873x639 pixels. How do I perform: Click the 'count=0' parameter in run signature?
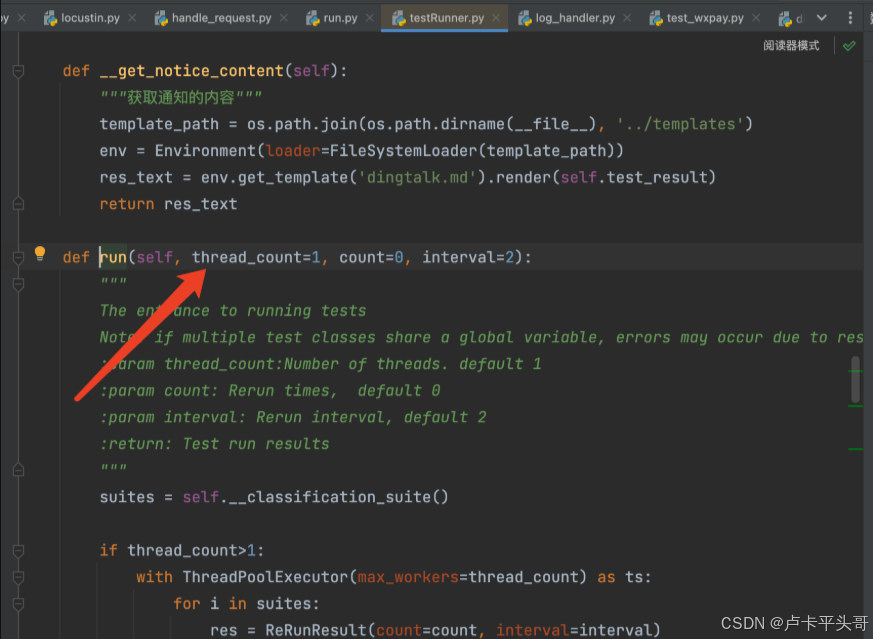click(371, 257)
